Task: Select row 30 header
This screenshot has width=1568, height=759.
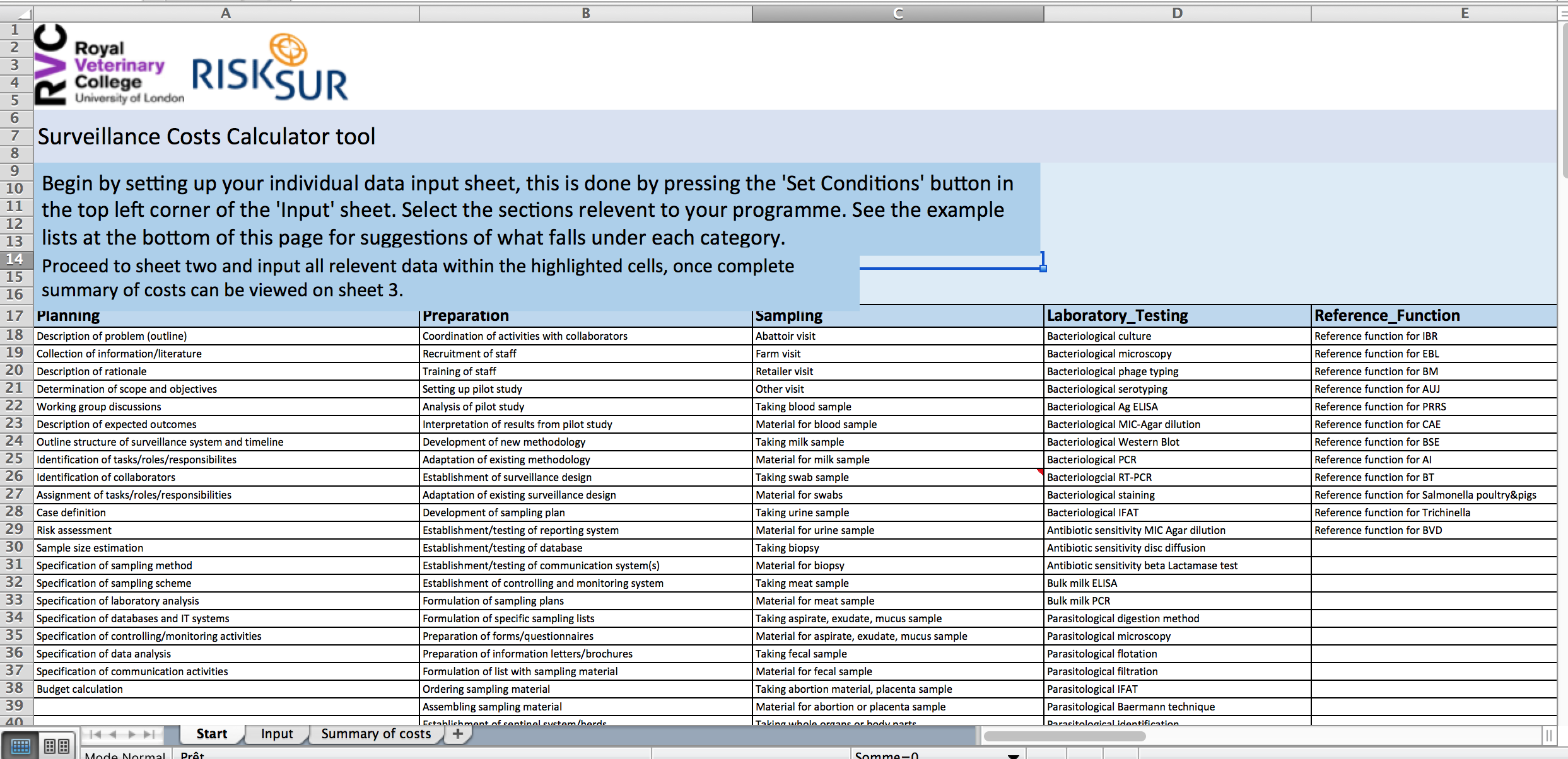Action: [15, 547]
